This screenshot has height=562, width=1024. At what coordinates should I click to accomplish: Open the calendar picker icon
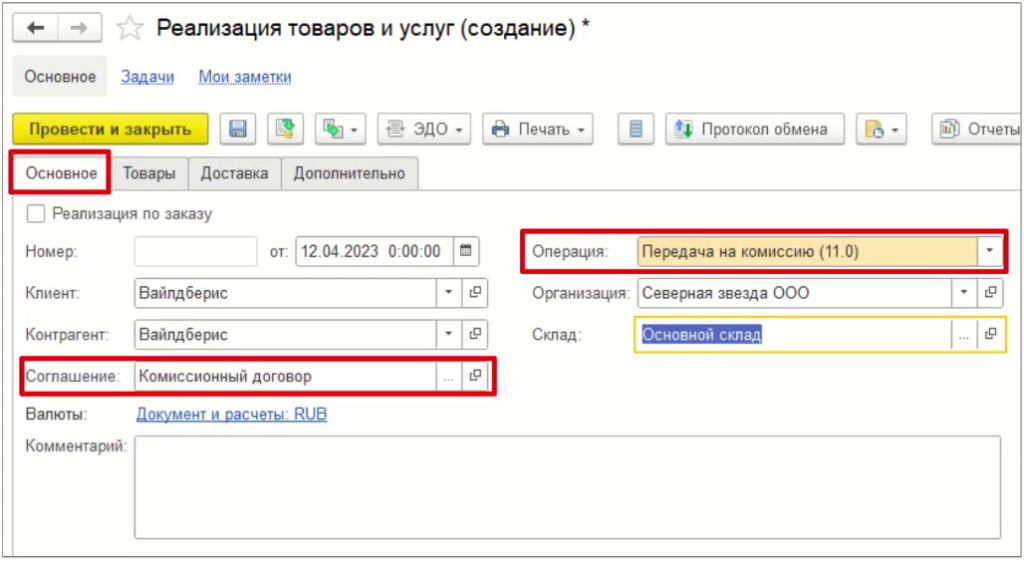(466, 251)
